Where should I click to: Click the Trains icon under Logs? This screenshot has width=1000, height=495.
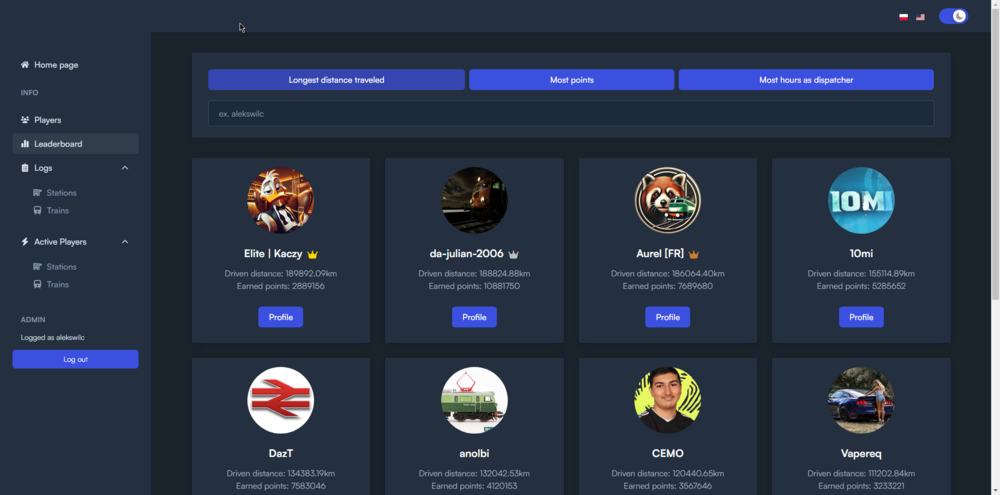(x=38, y=211)
